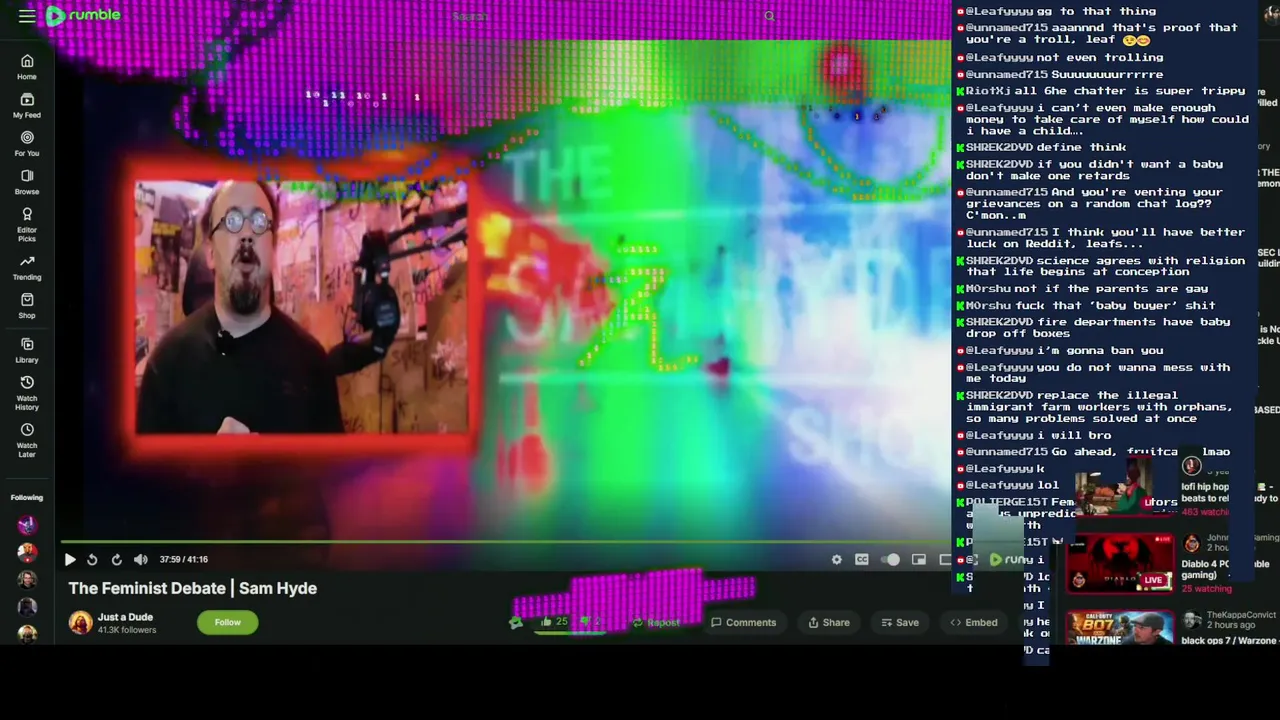Open fourth followed channel avatar under Following
The width and height of the screenshot is (1280, 720).
tap(27, 606)
